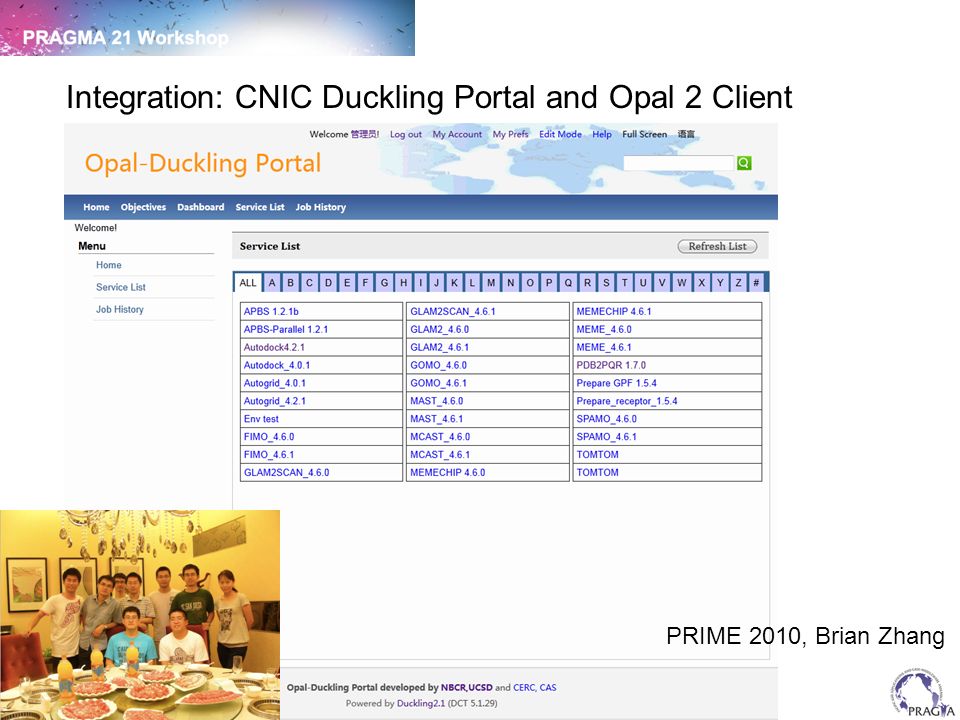Select the B alphabet filter tab
Image resolution: width=960 pixels, height=720 pixels.
(x=291, y=282)
